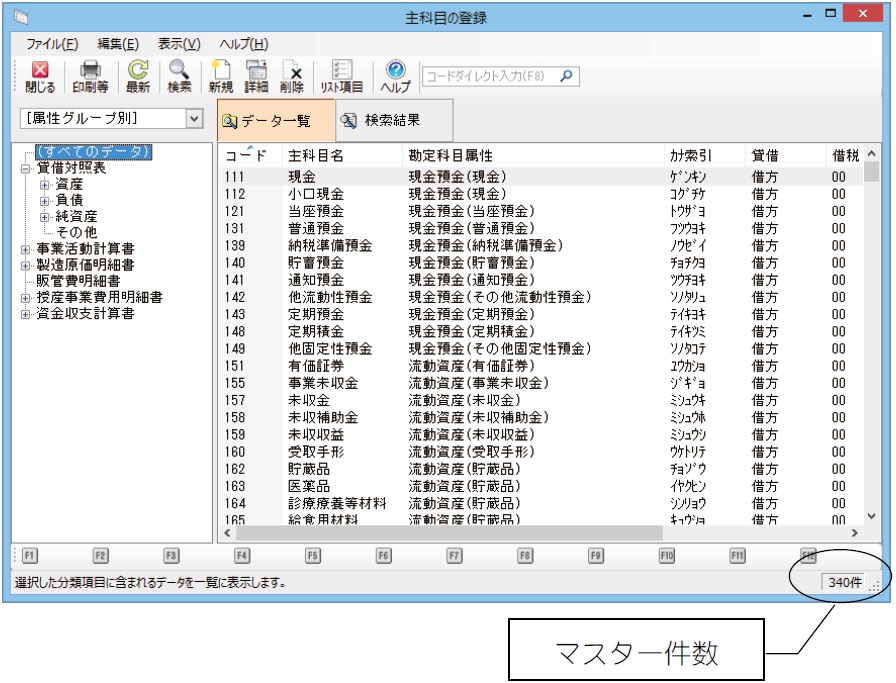The image size is (896, 683).
Task: Delete the entry using 削除 icon
Action: [293, 76]
